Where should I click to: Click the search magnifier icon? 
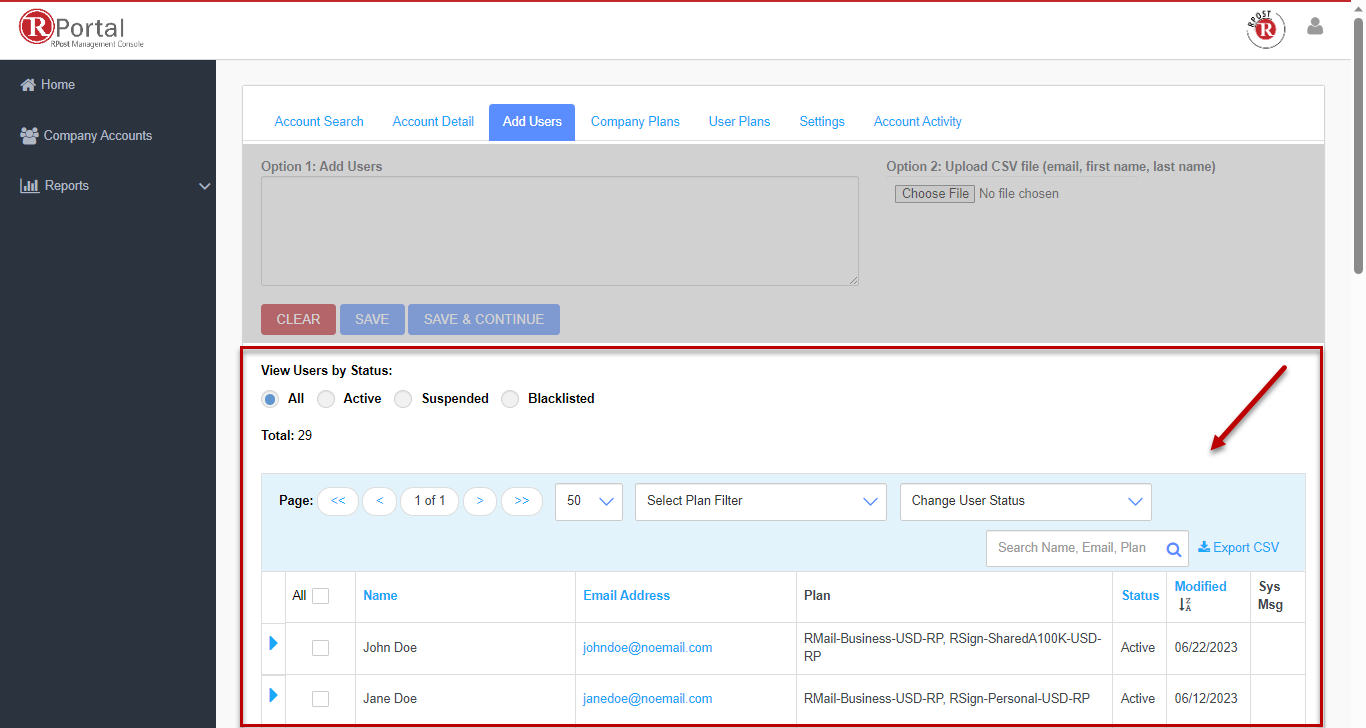[1174, 549]
